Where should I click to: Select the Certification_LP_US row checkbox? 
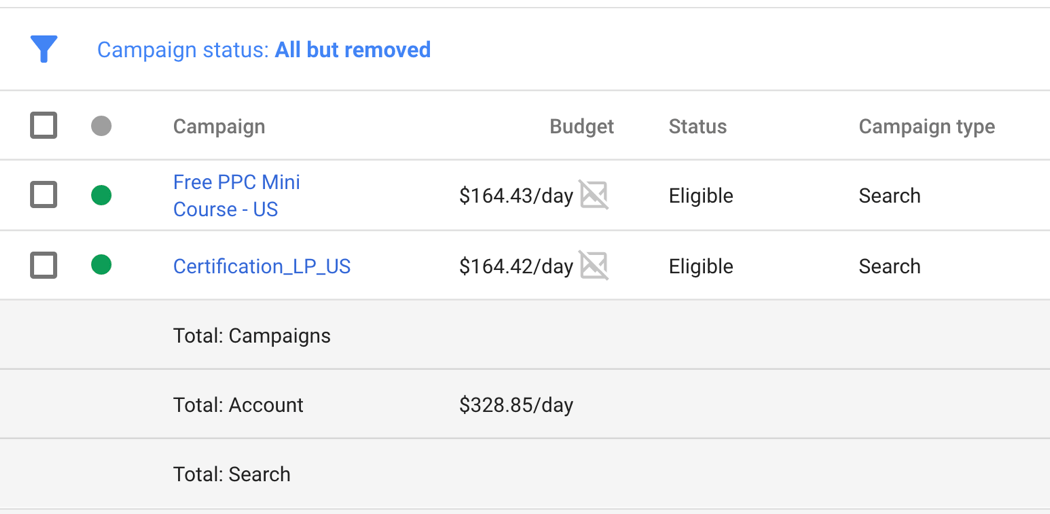pos(44,266)
